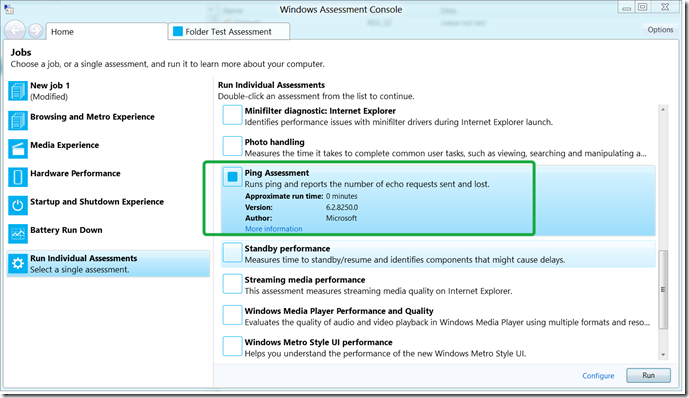Check the Streaming media performance box
689x398 pixels.
point(232,284)
